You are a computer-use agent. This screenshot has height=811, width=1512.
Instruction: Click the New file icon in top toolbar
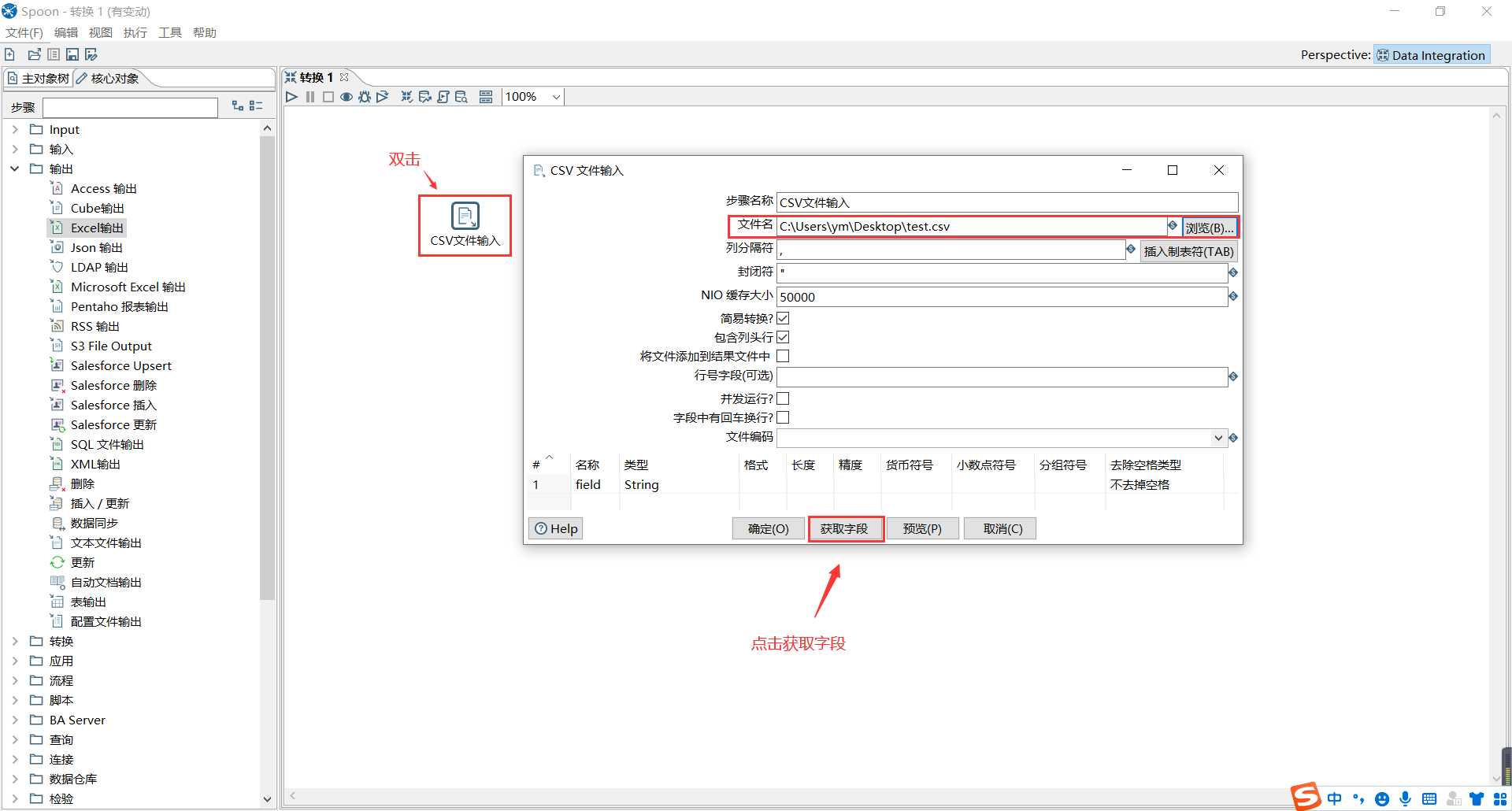(9, 54)
